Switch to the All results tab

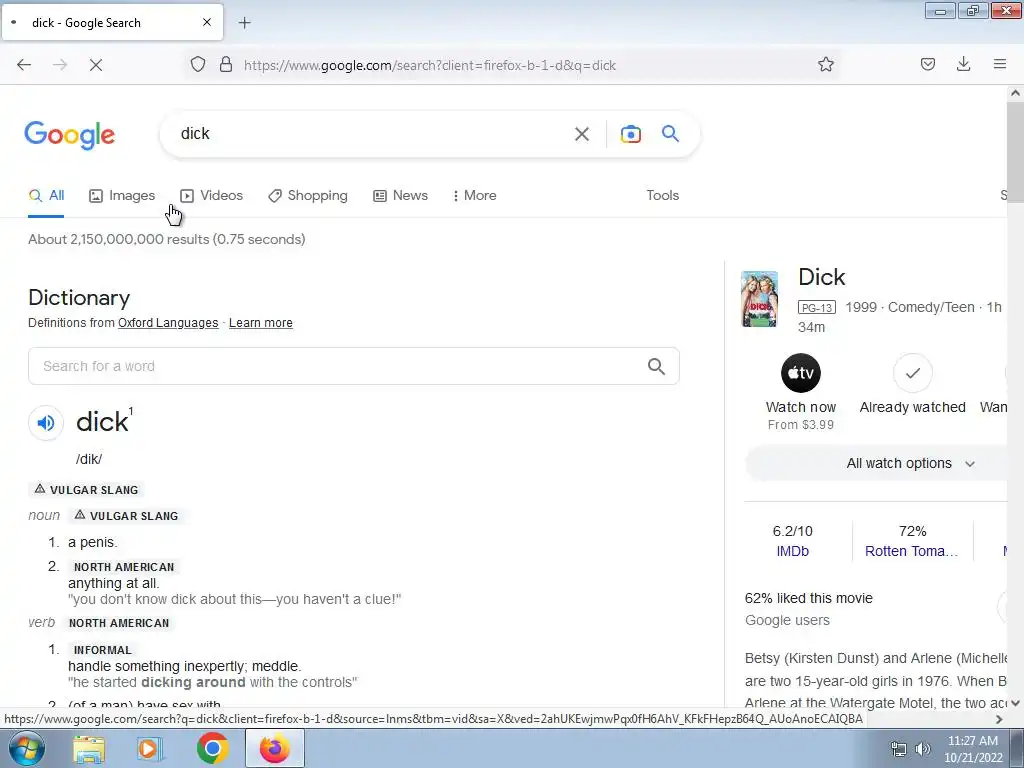click(46, 195)
